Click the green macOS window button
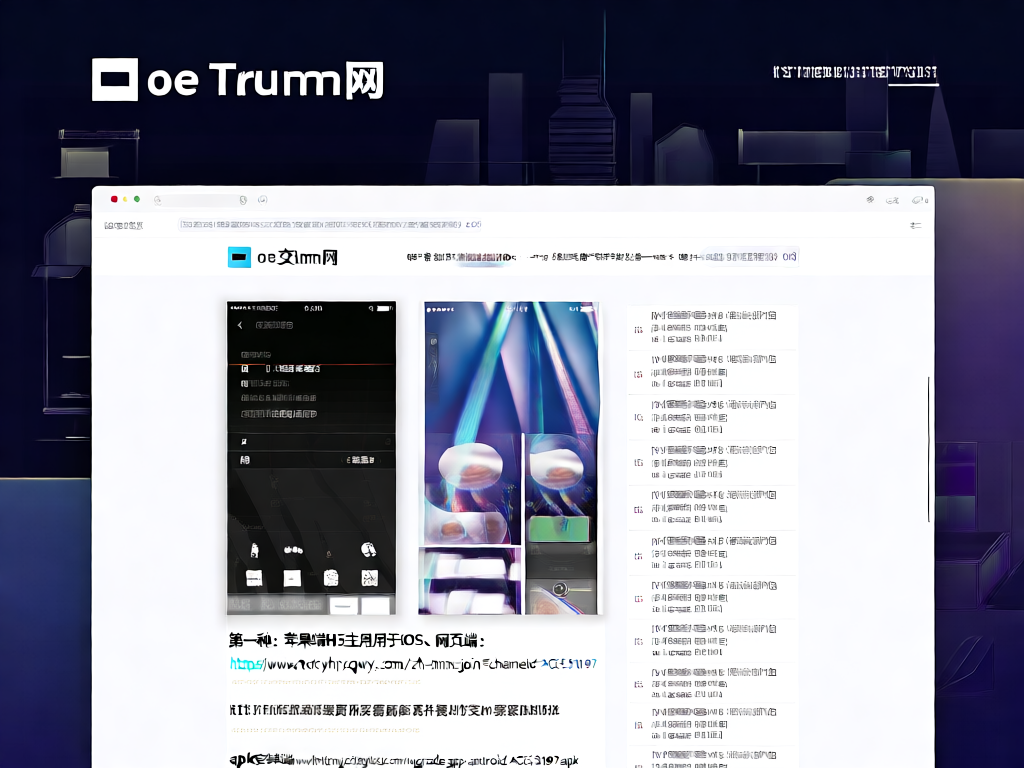This screenshot has width=1024, height=768. 137,200
